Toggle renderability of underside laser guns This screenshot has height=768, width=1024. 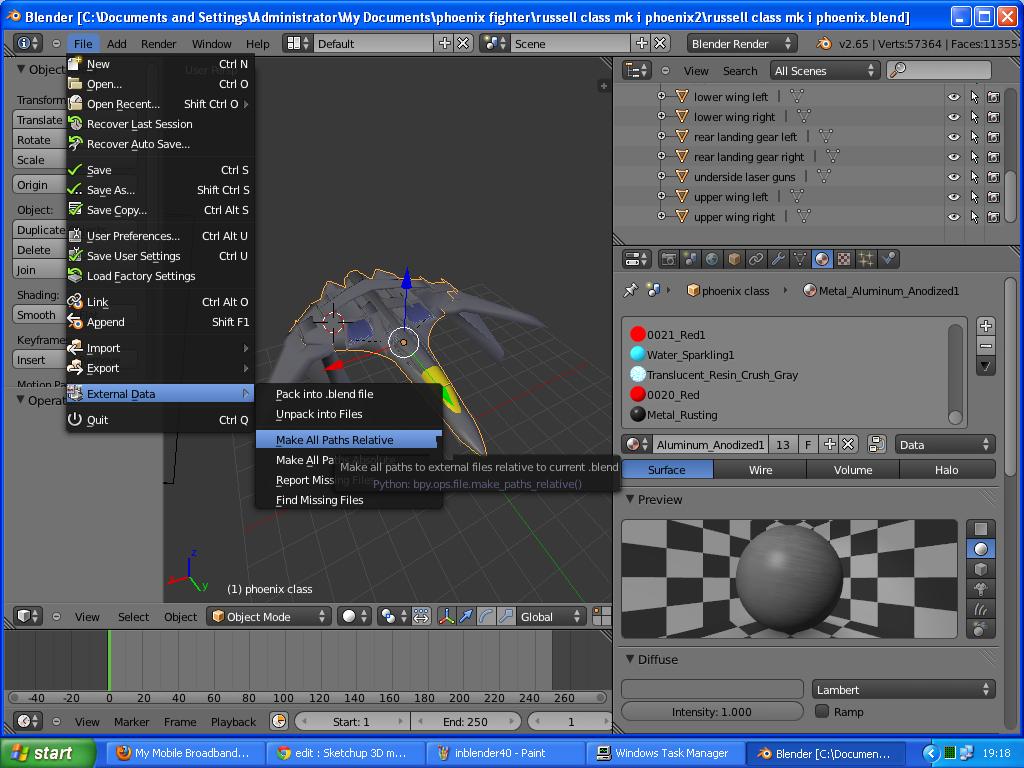point(991,176)
